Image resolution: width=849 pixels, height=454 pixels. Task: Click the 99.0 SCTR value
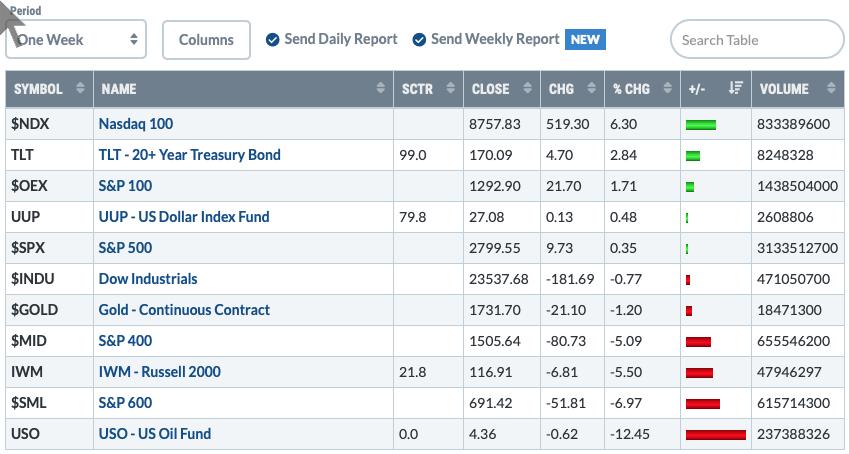click(x=413, y=155)
